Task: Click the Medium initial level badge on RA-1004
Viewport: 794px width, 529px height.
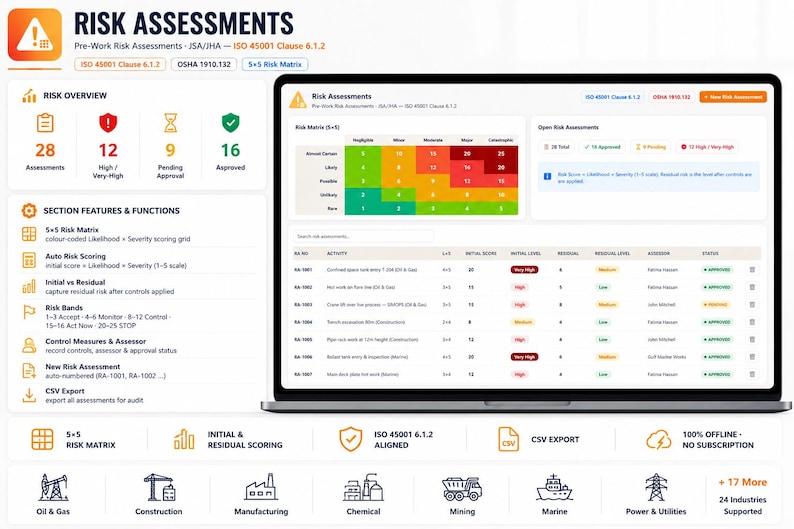Action: 523,322
